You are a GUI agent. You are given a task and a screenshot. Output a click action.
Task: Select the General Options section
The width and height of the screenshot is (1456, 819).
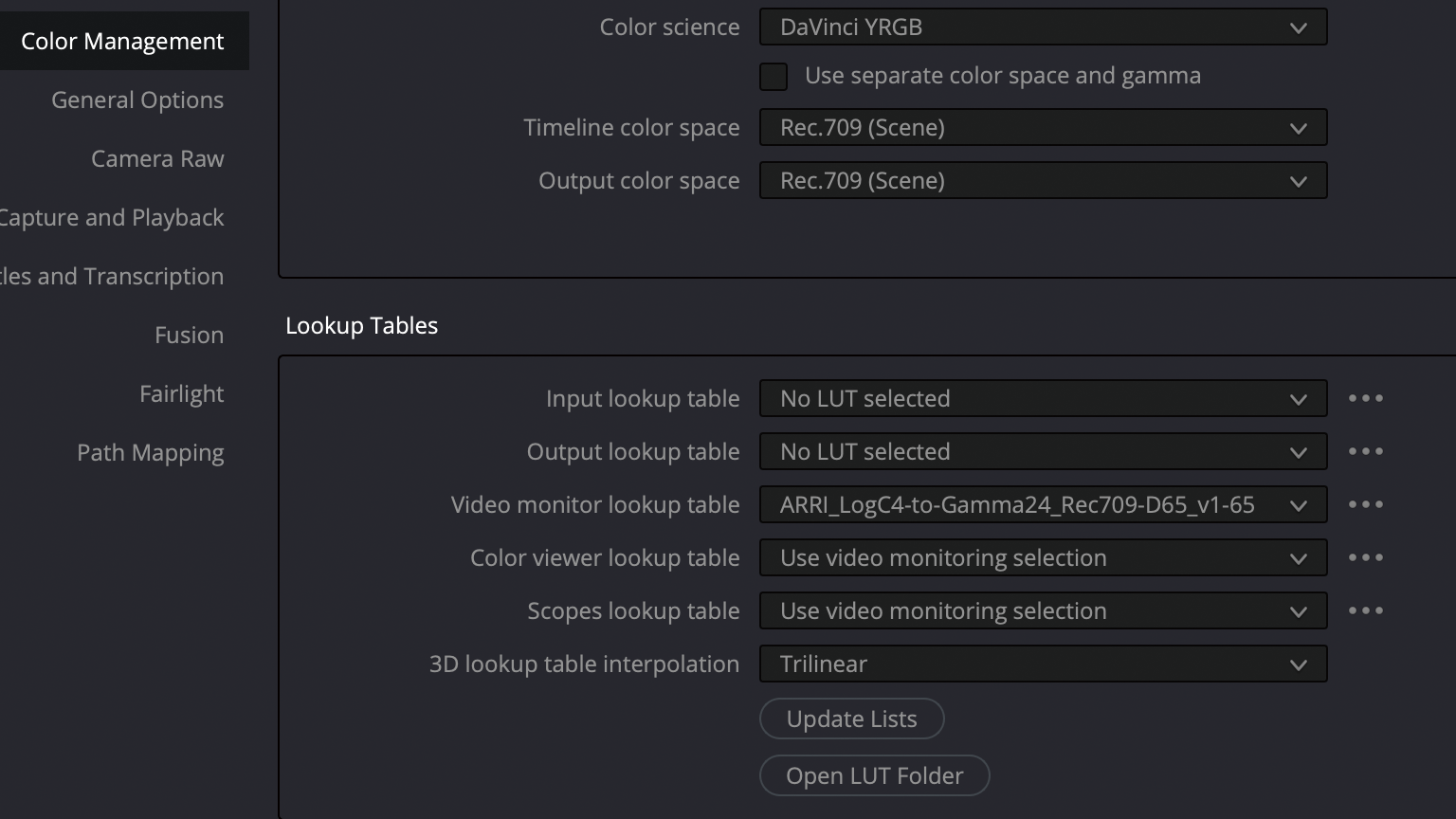[137, 100]
